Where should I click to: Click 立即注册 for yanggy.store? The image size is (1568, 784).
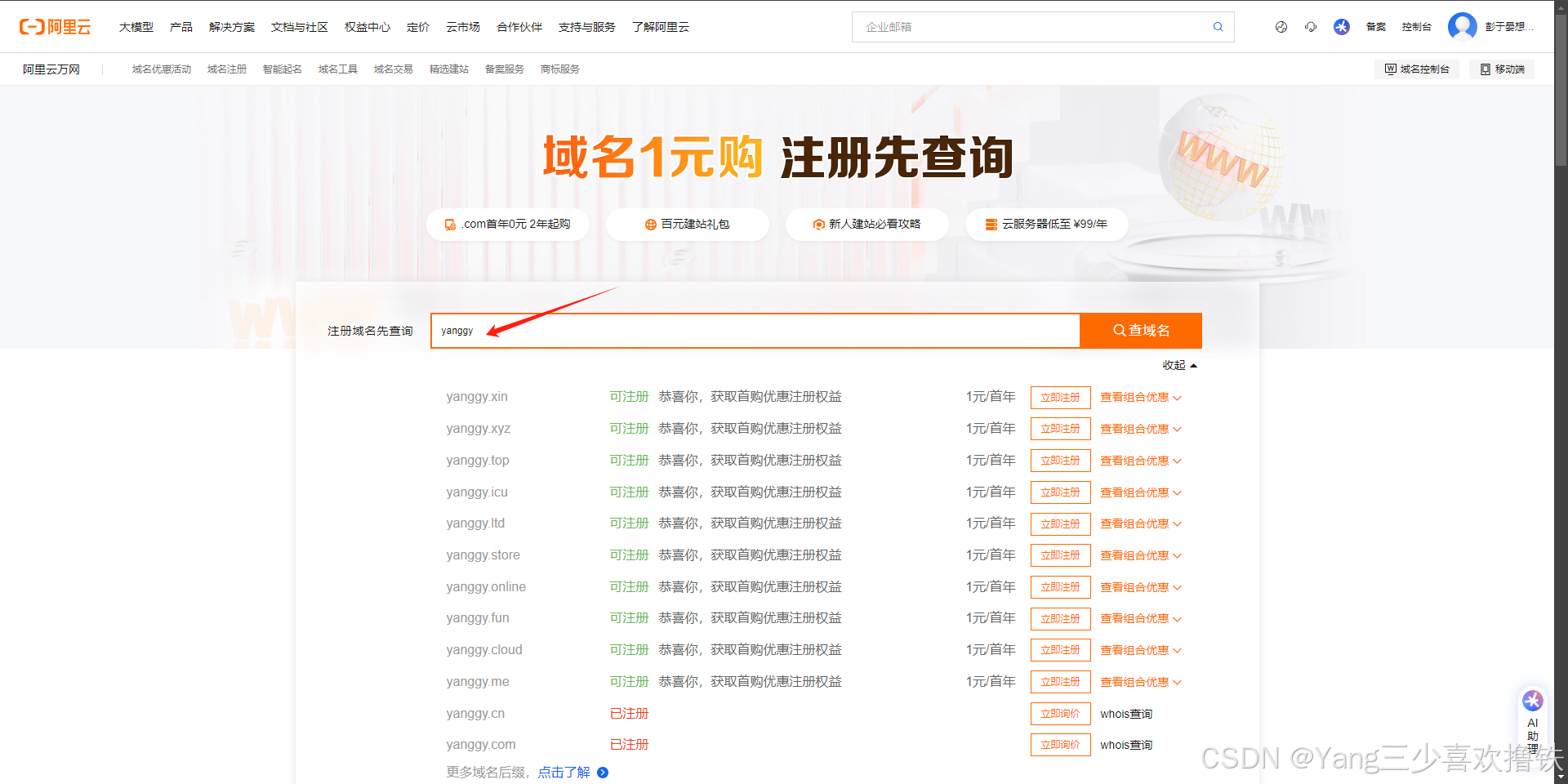1060,555
